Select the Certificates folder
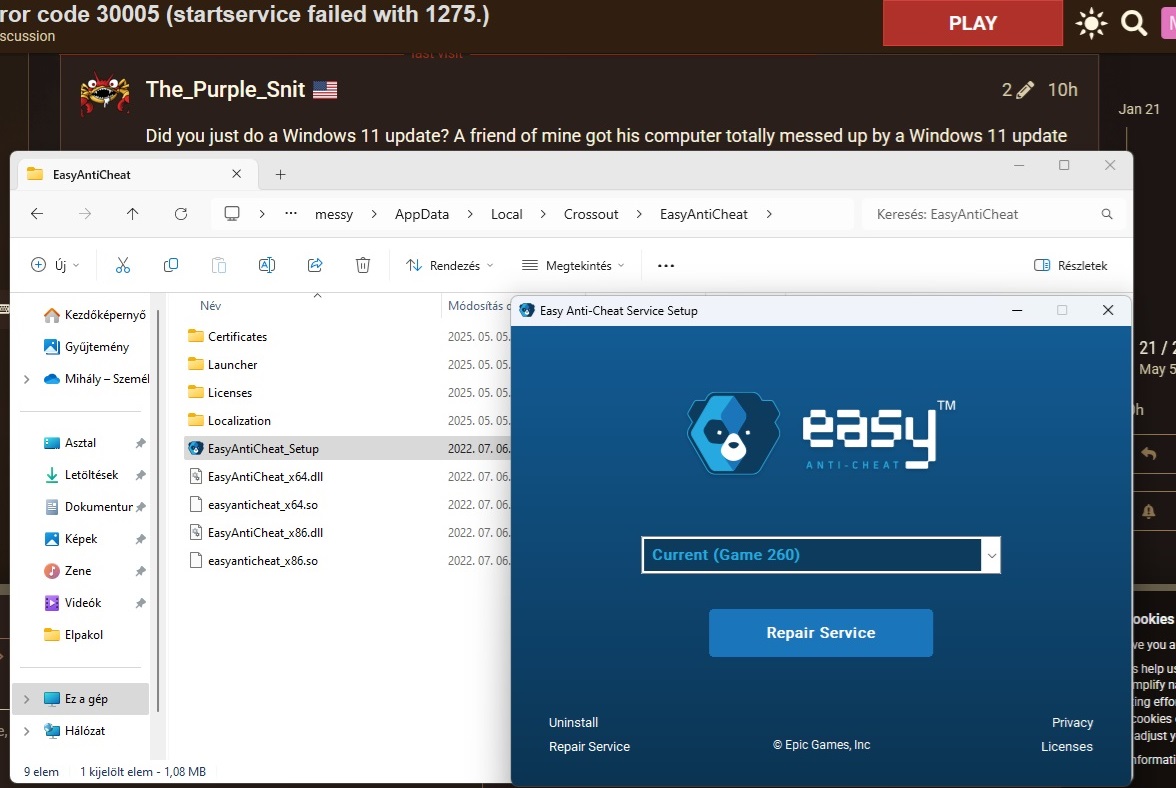 (237, 337)
